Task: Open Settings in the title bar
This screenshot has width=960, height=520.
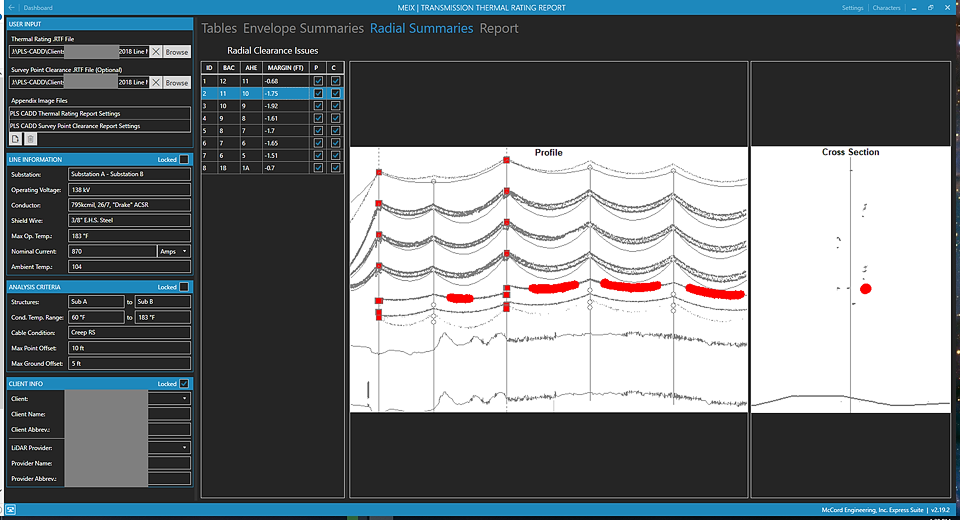Action: click(852, 8)
